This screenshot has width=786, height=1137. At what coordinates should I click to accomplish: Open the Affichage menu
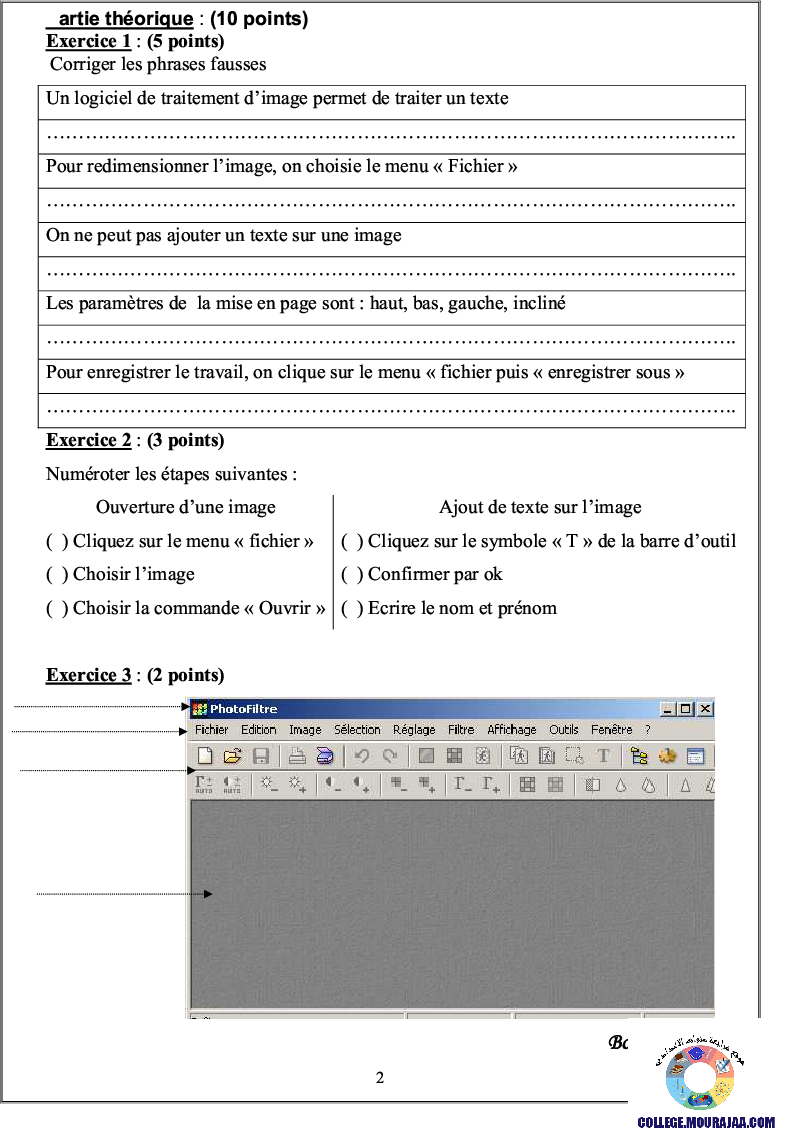pyautogui.click(x=512, y=730)
